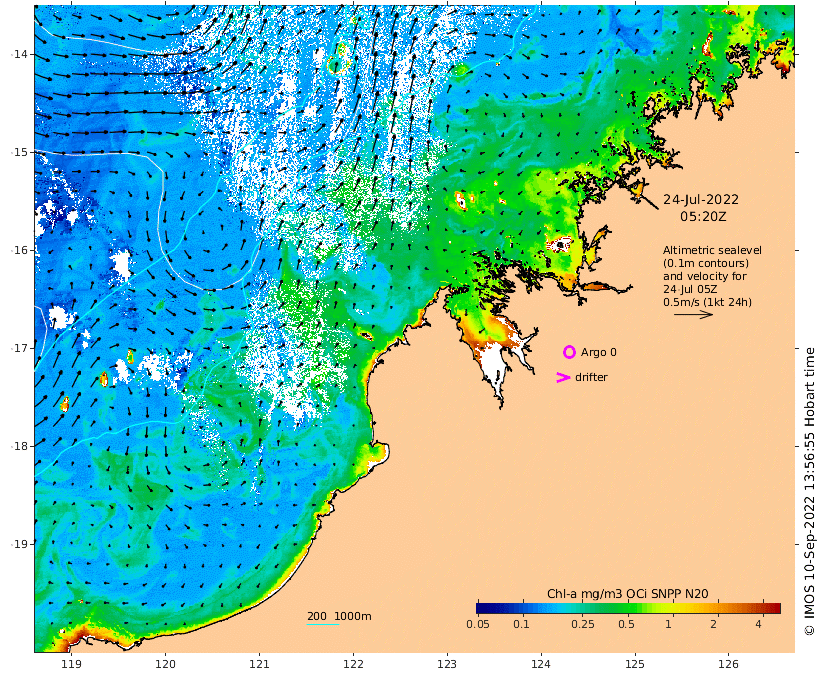Click the 'Chl-a mg/m3 OCi SNPP N20' title
This screenshot has width=820, height=680.
(x=628, y=594)
